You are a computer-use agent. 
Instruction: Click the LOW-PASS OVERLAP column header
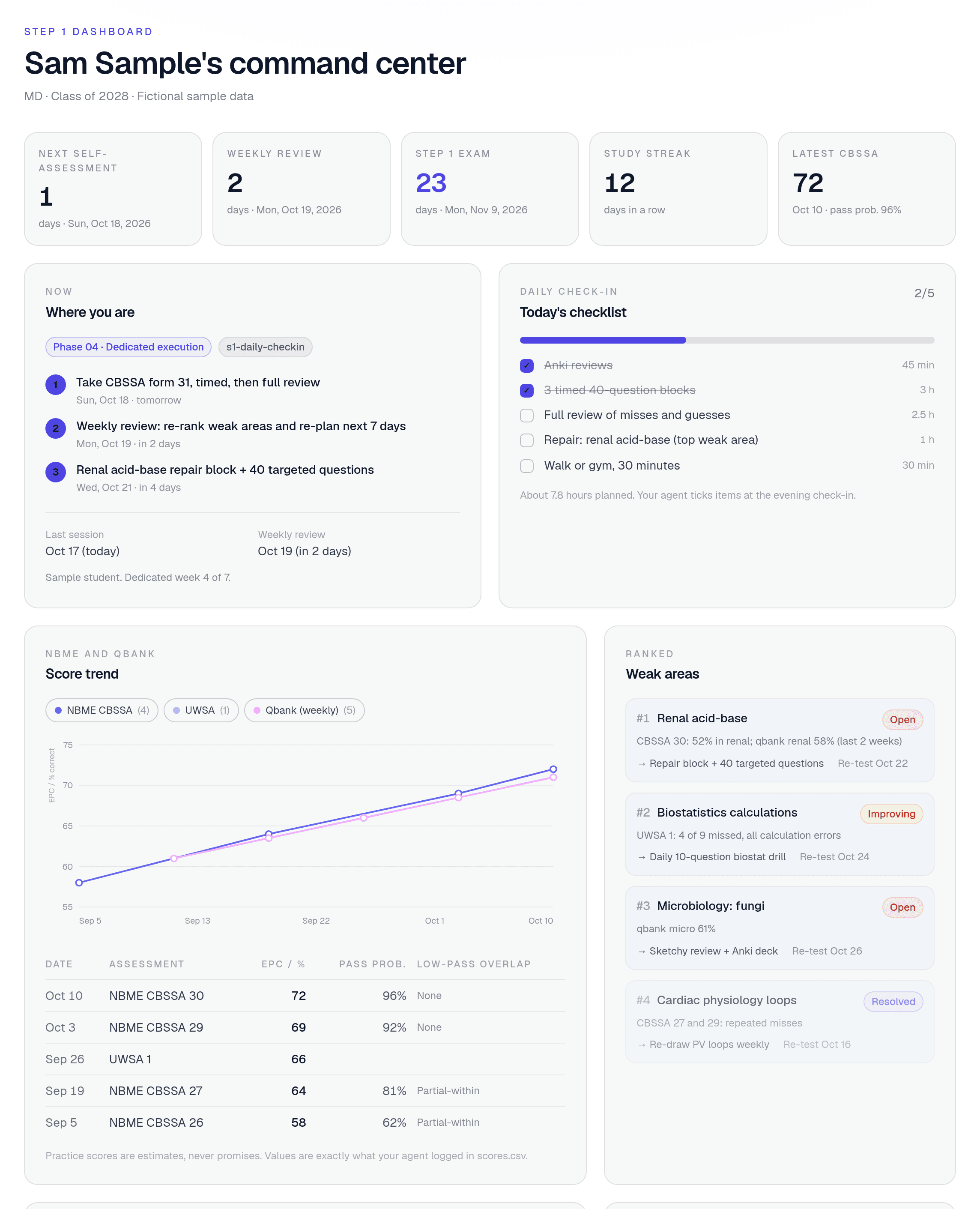pos(474,964)
